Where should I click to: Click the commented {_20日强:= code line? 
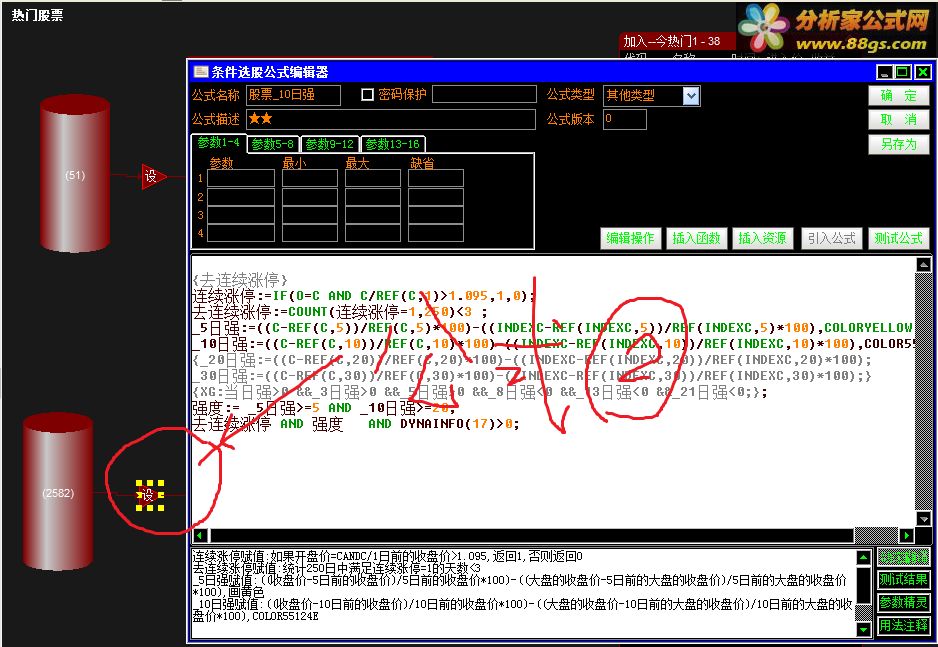coord(532,360)
